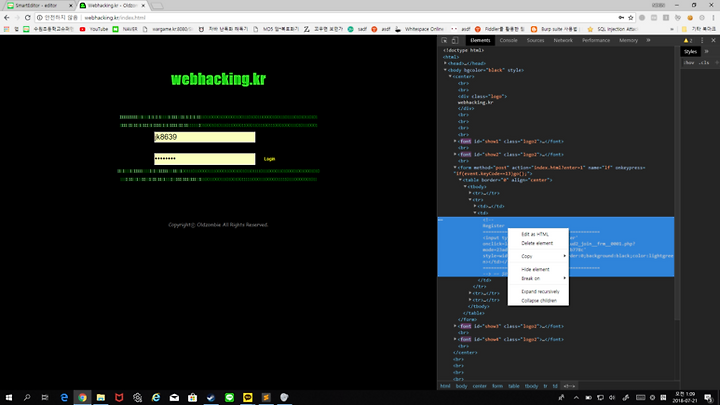Viewport: 720px width, 405px height.
Task: Click the address bar URL
Action: [x=115, y=17]
